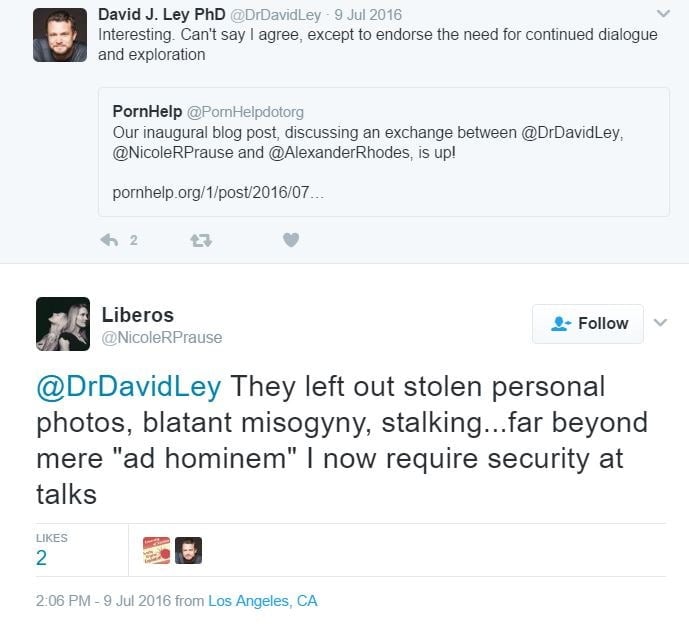Click second liker's avatar thumbnail
This screenshot has width=689, height=627.
pos(188,550)
